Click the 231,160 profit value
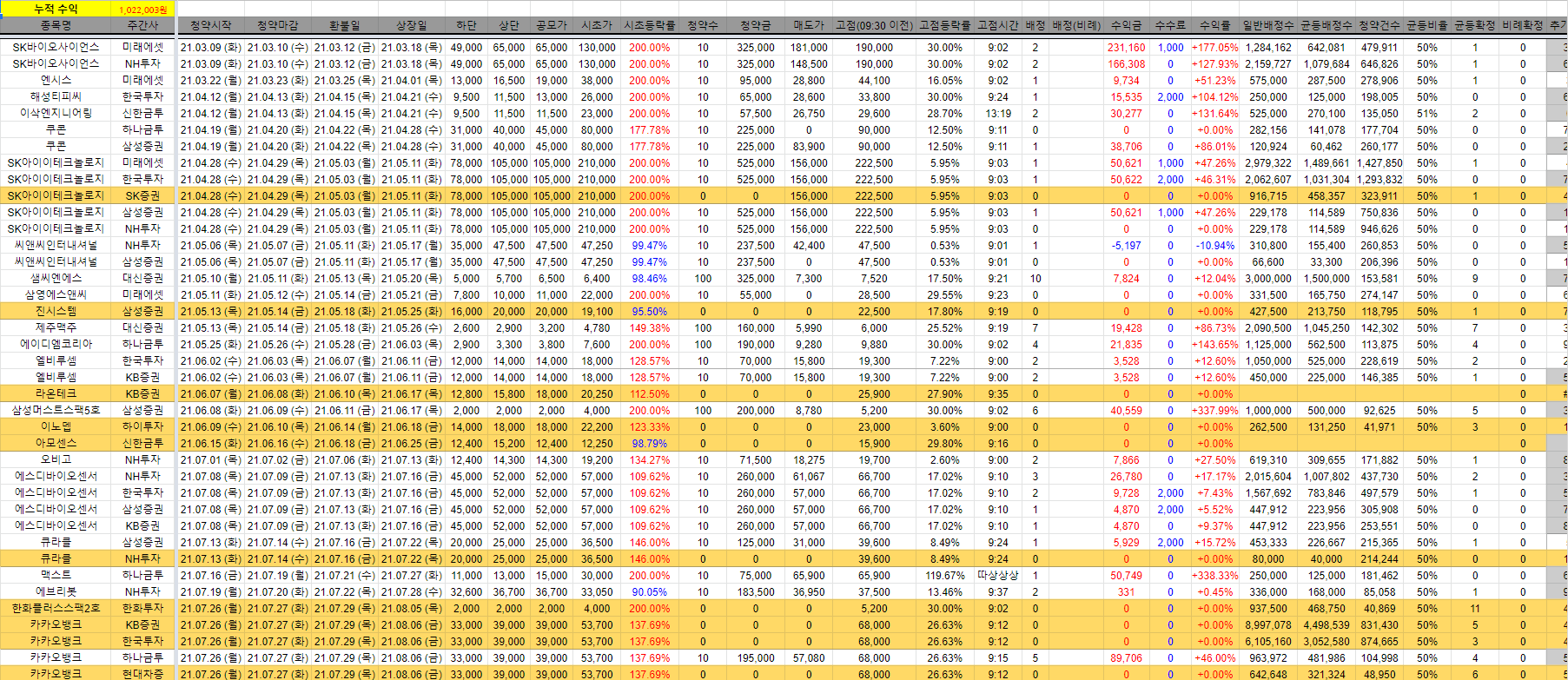1568x680 pixels. click(1127, 48)
